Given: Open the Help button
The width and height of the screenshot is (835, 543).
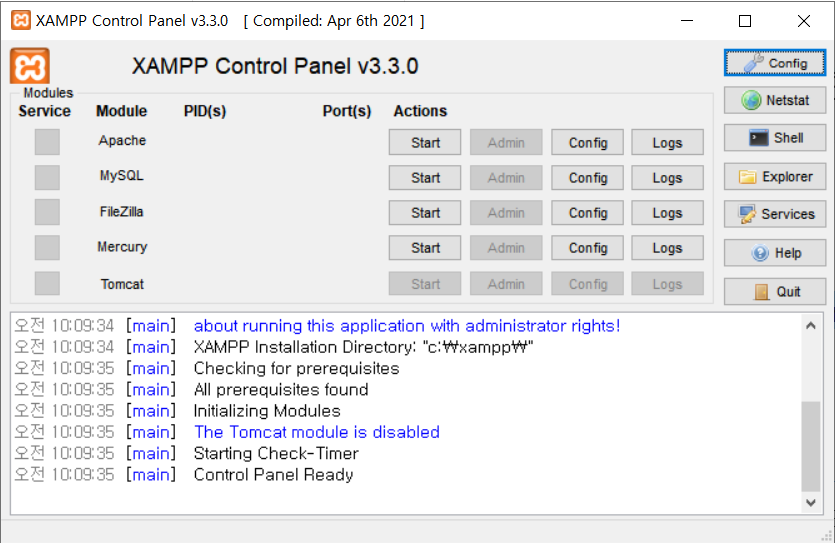Looking at the screenshot, I should 775,253.
